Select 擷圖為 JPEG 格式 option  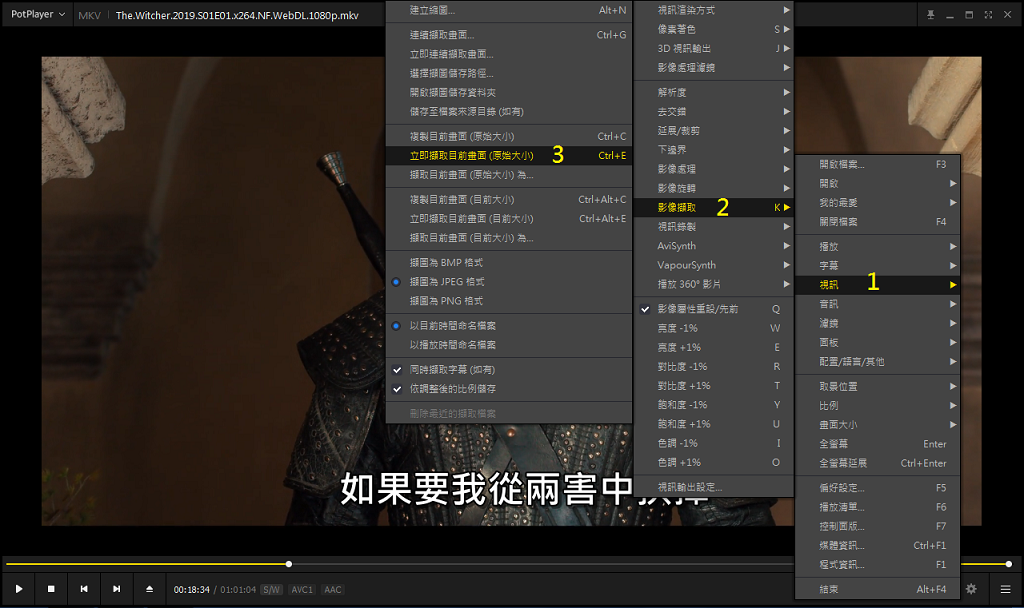coord(509,281)
